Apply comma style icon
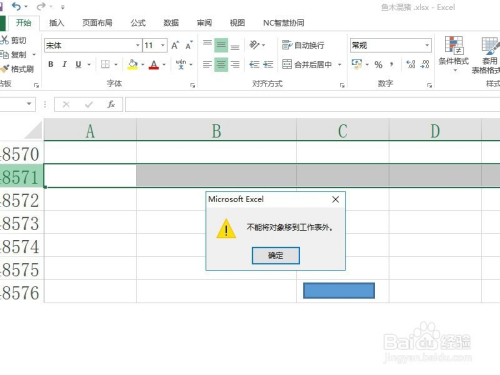Image resolution: width=500 pixels, height=375 pixels. (x=392, y=64)
